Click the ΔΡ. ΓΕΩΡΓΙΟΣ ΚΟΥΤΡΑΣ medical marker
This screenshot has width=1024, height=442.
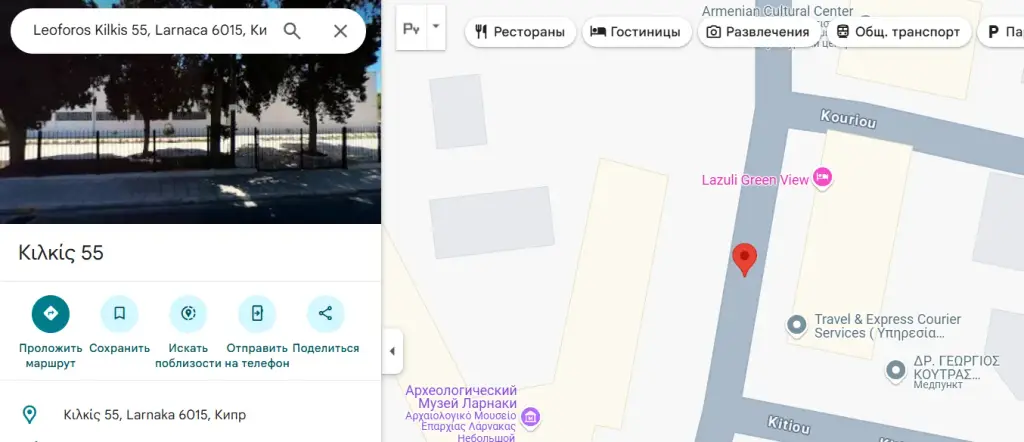pos(895,370)
